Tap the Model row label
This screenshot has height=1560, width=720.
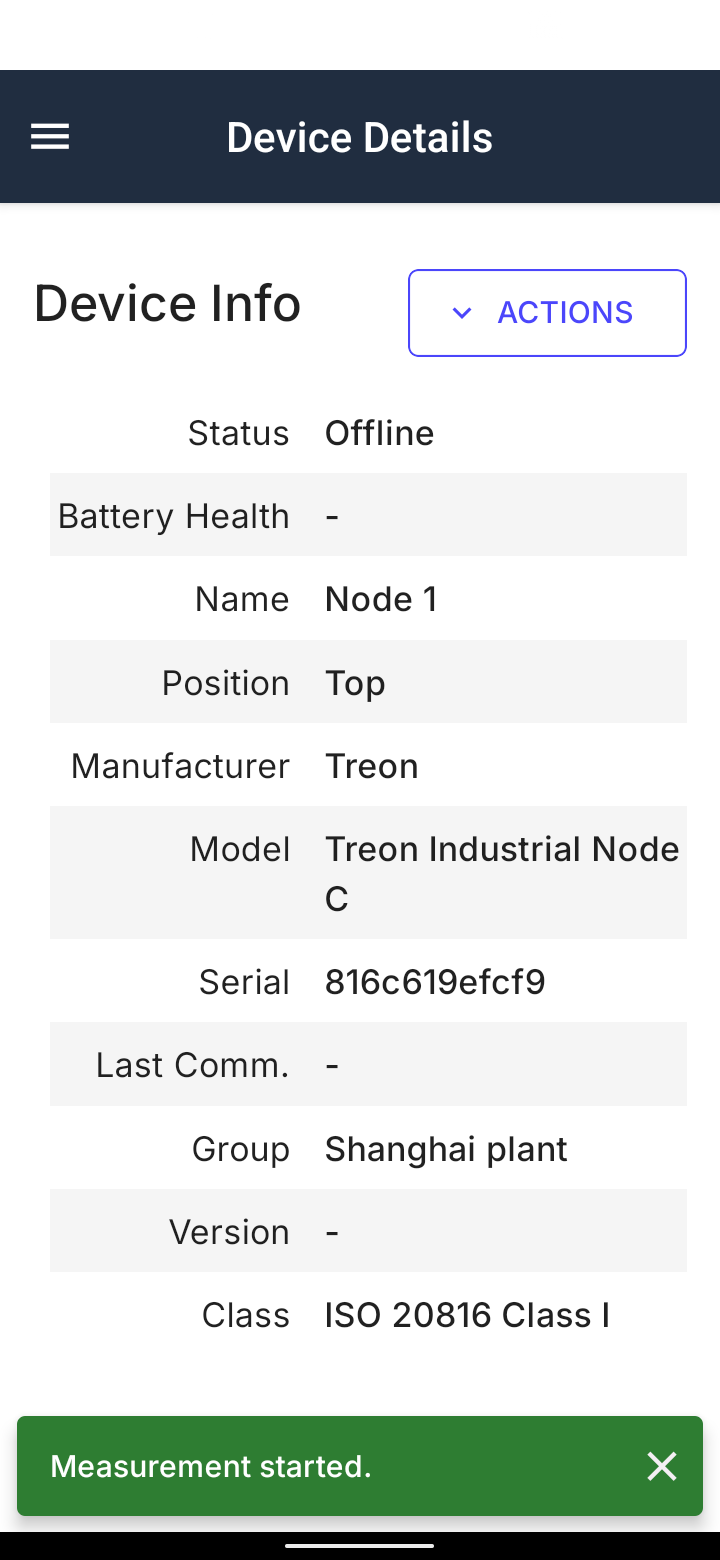tap(240, 849)
